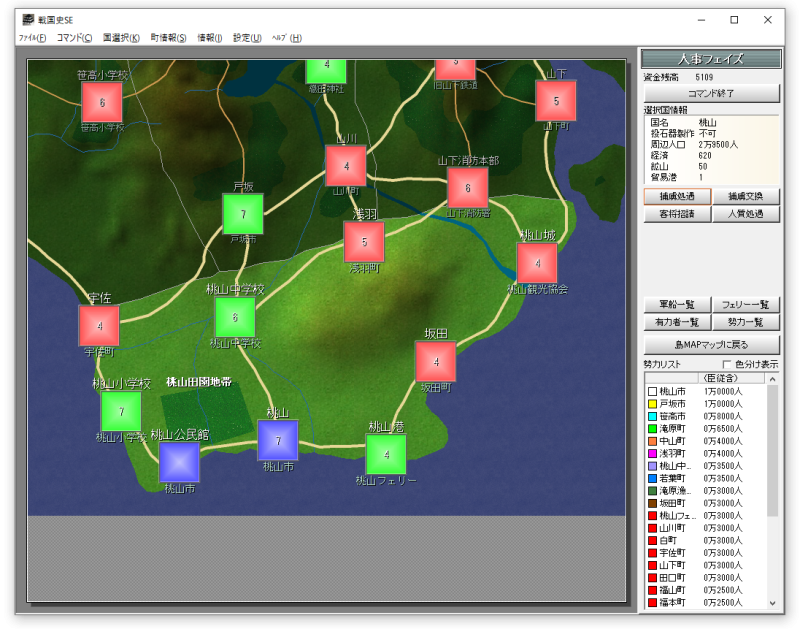Viewport: 800px width, 629px height.
Task: Select the 福本町 row in 勢力リスト
Action: (x=706, y=602)
